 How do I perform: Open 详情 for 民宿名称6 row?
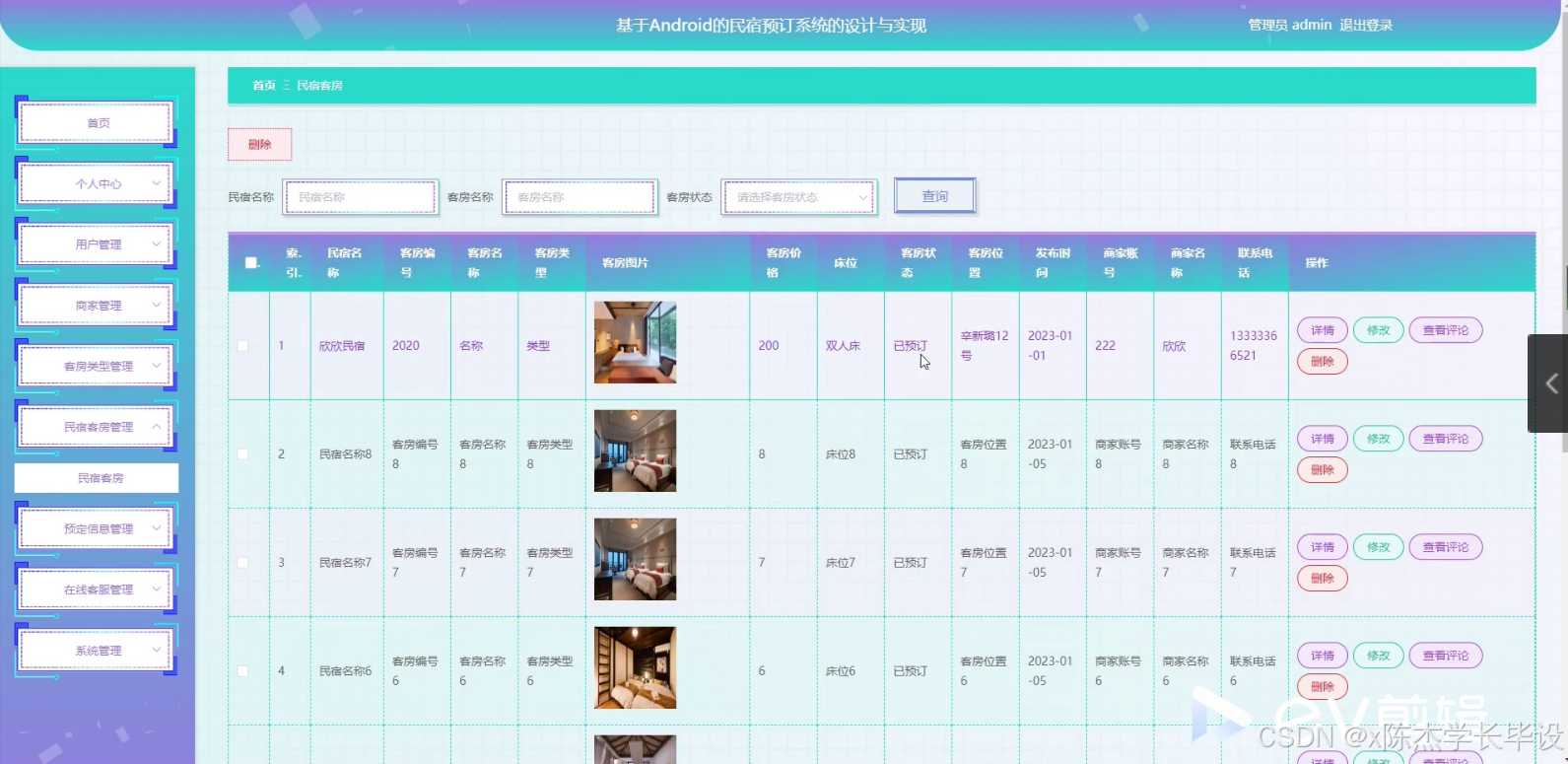point(1323,657)
